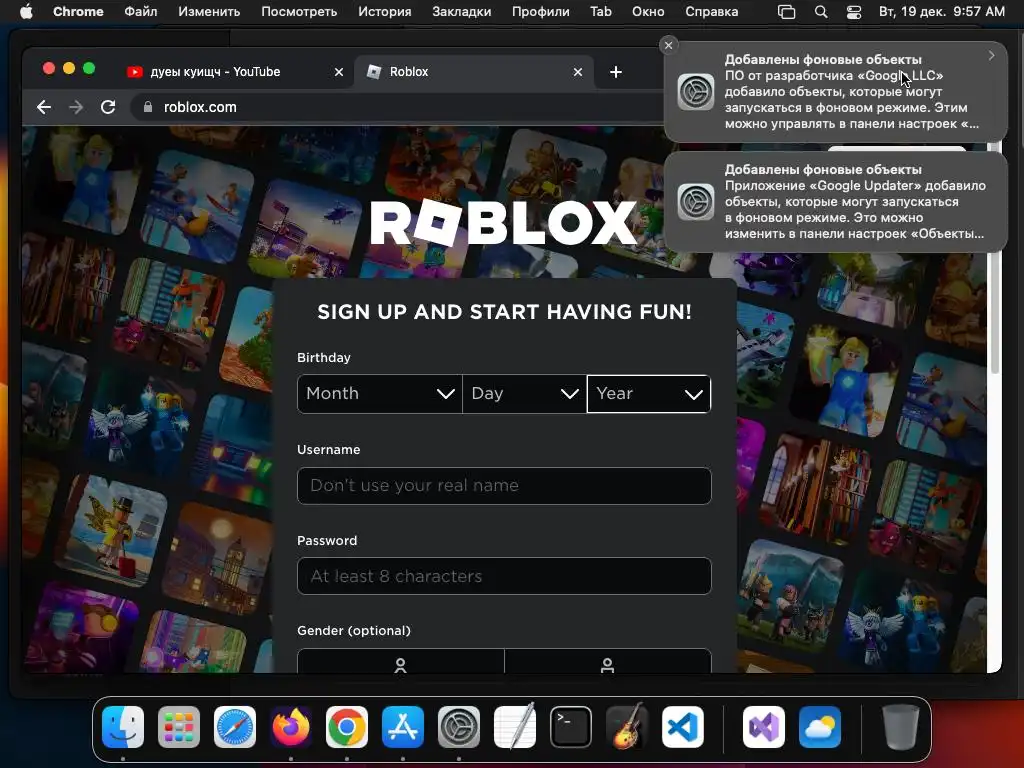Expand the Google LLC notification chevron

(x=991, y=56)
